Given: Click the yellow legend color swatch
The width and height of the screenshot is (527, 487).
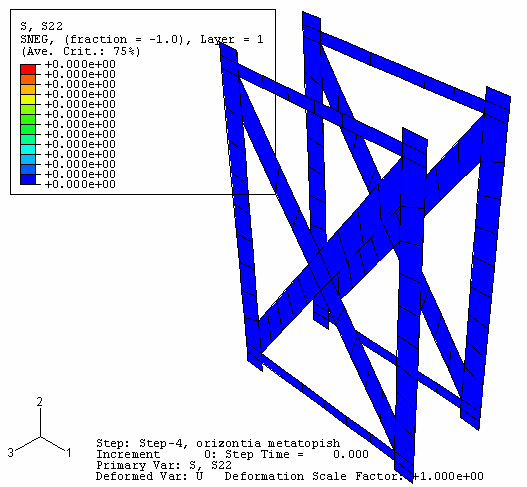Looking at the screenshot, I should pyautogui.click(x=28, y=99).
